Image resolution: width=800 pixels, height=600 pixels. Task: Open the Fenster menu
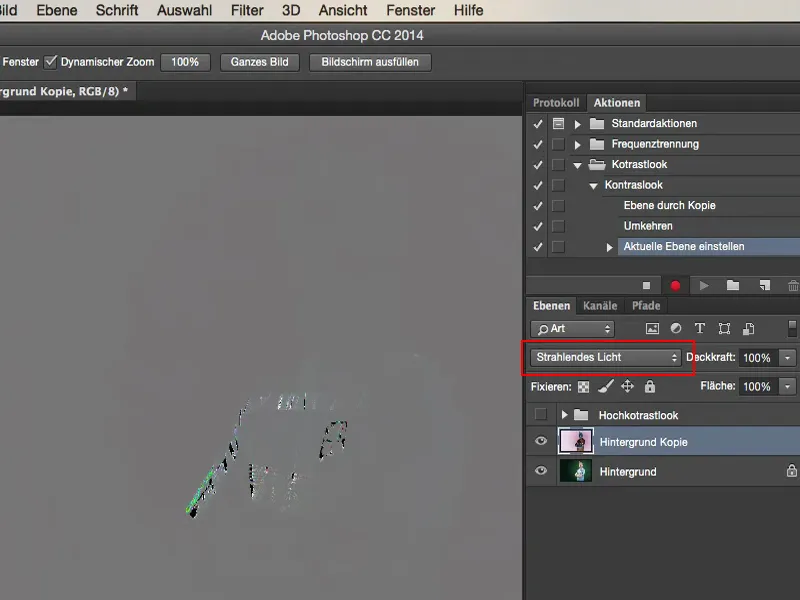click(x=411, y=10)
